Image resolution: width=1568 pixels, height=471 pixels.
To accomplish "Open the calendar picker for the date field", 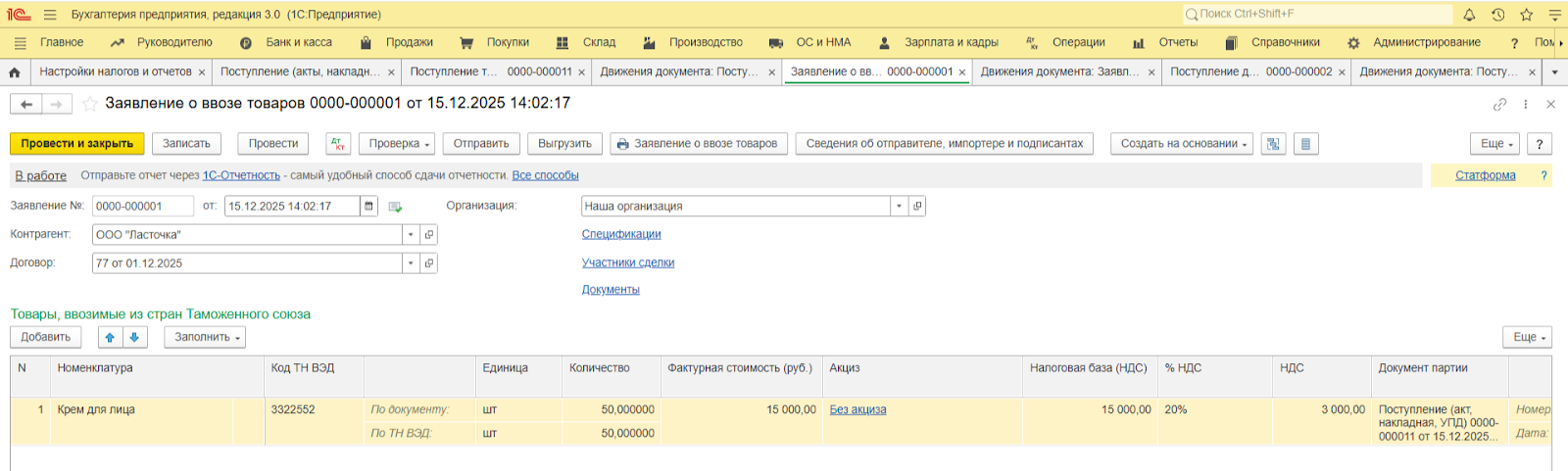I will click(x=368, y=207).
